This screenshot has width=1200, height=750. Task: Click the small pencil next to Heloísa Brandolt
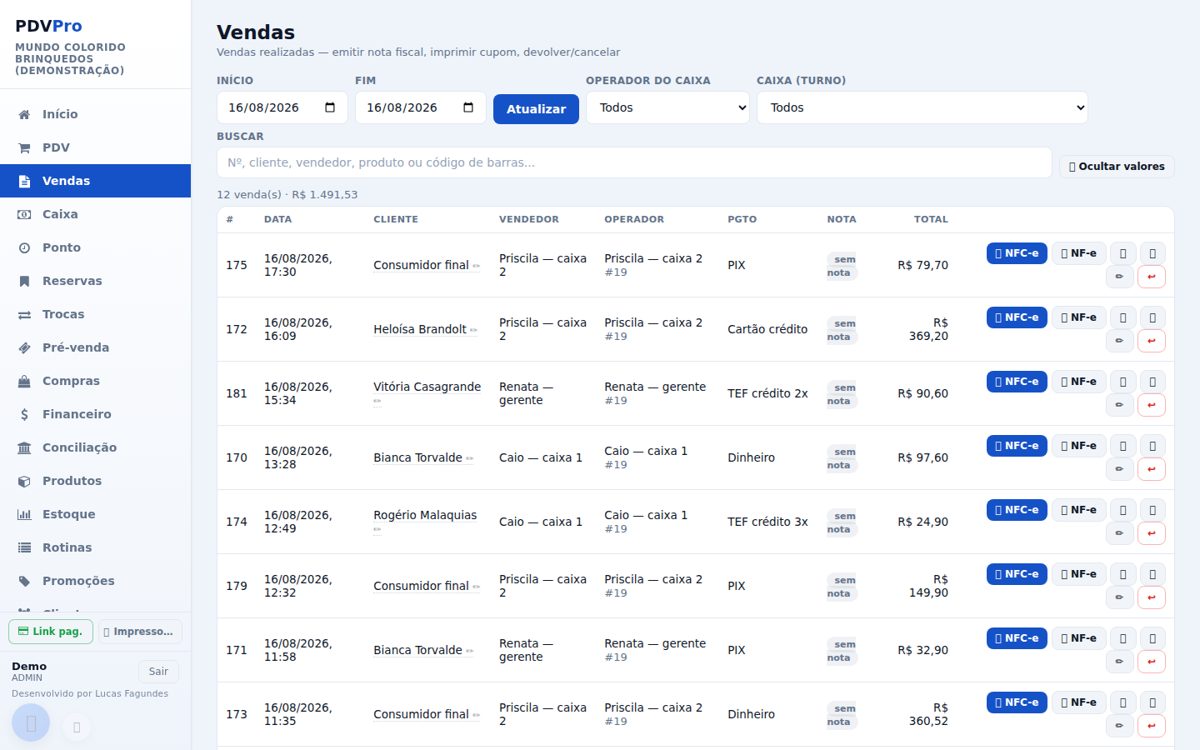tap(474, 330)
